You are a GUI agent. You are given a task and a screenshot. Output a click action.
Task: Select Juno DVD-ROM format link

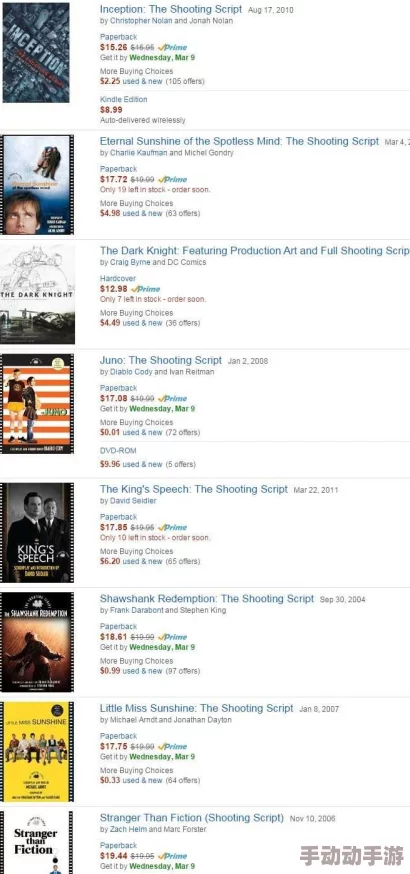click(x=118, y=450)
